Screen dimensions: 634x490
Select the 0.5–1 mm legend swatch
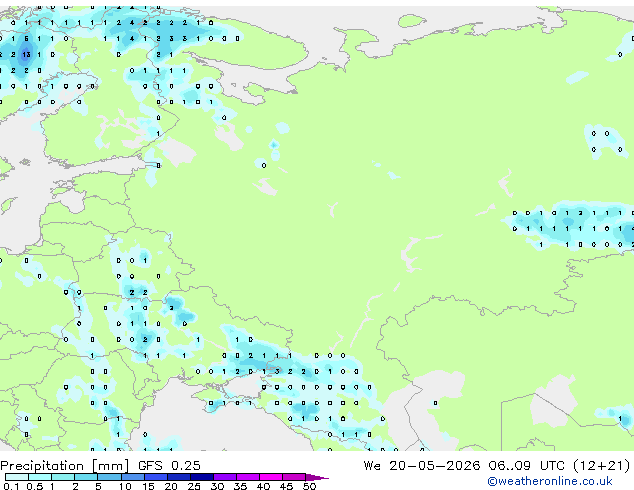coord(40,477)
